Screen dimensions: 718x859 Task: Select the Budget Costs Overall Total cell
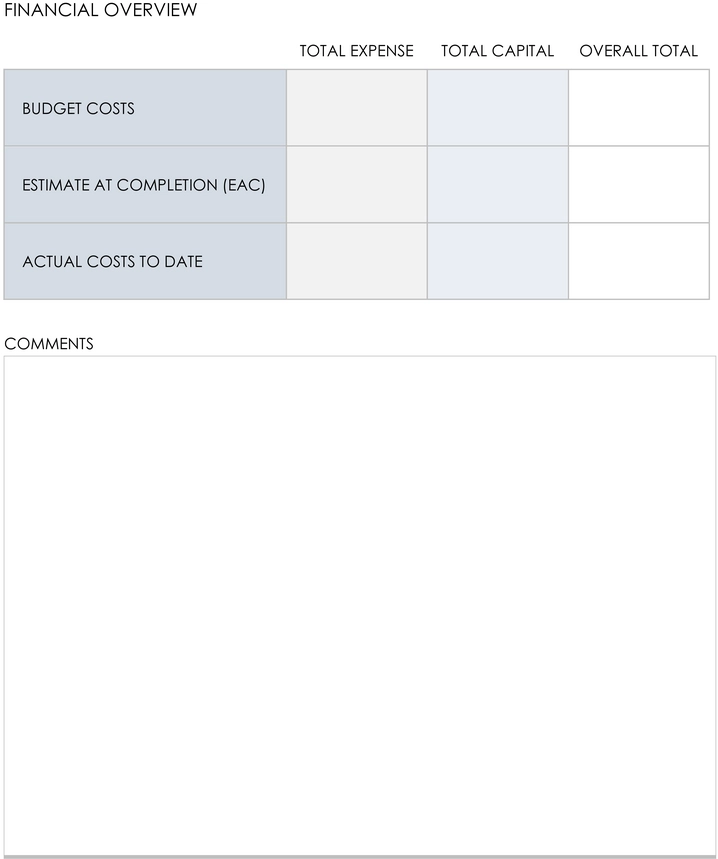point(639,108)
